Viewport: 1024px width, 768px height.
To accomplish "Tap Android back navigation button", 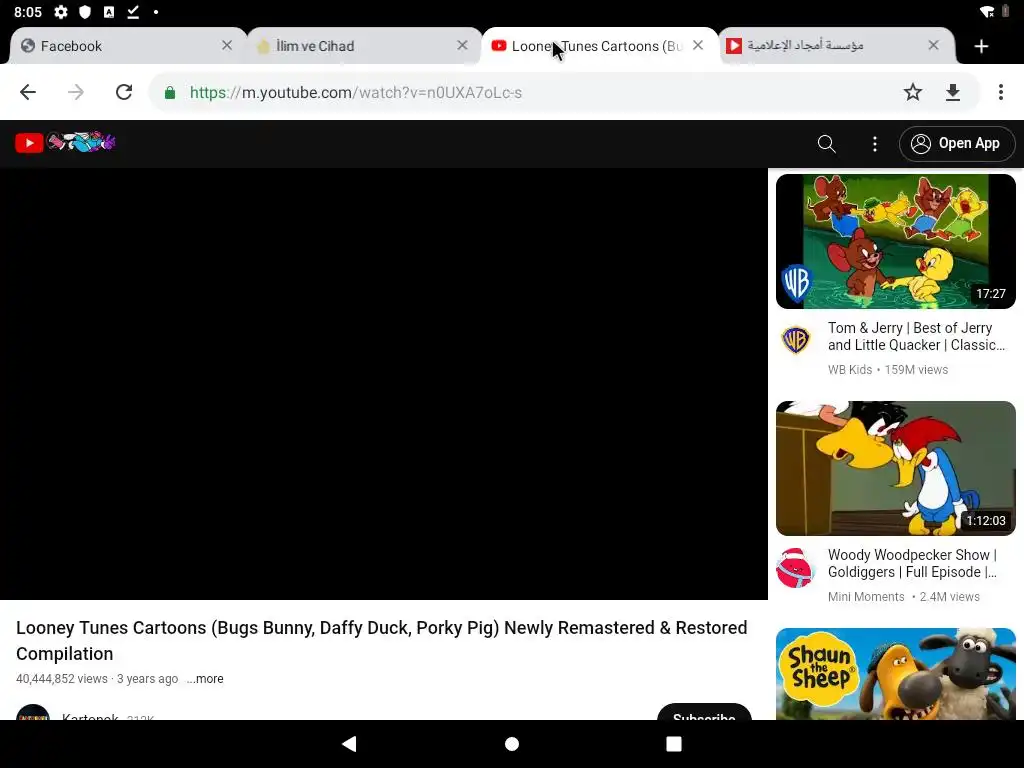I will tap(349, 744).
